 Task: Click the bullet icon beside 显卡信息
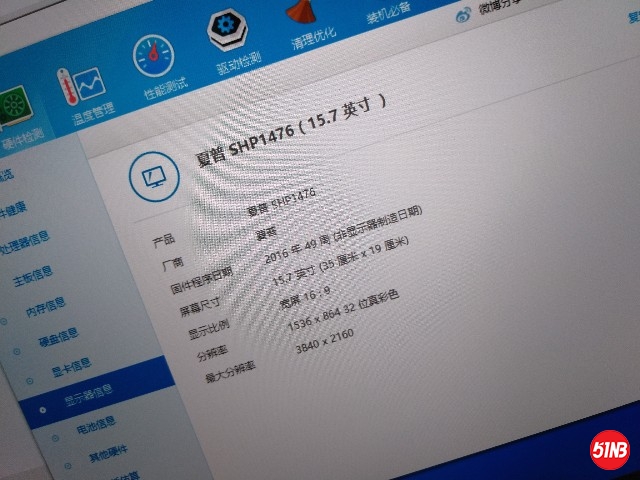pos(30,382)
